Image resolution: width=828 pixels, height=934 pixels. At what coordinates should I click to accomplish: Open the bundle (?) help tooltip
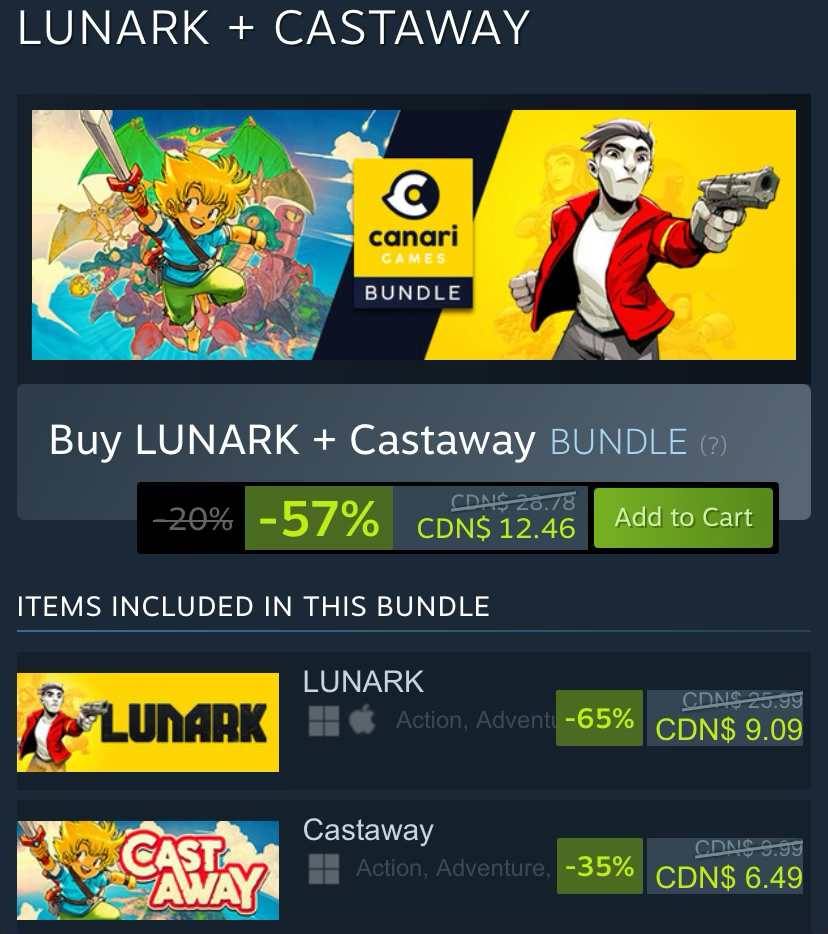click(713, 445)
